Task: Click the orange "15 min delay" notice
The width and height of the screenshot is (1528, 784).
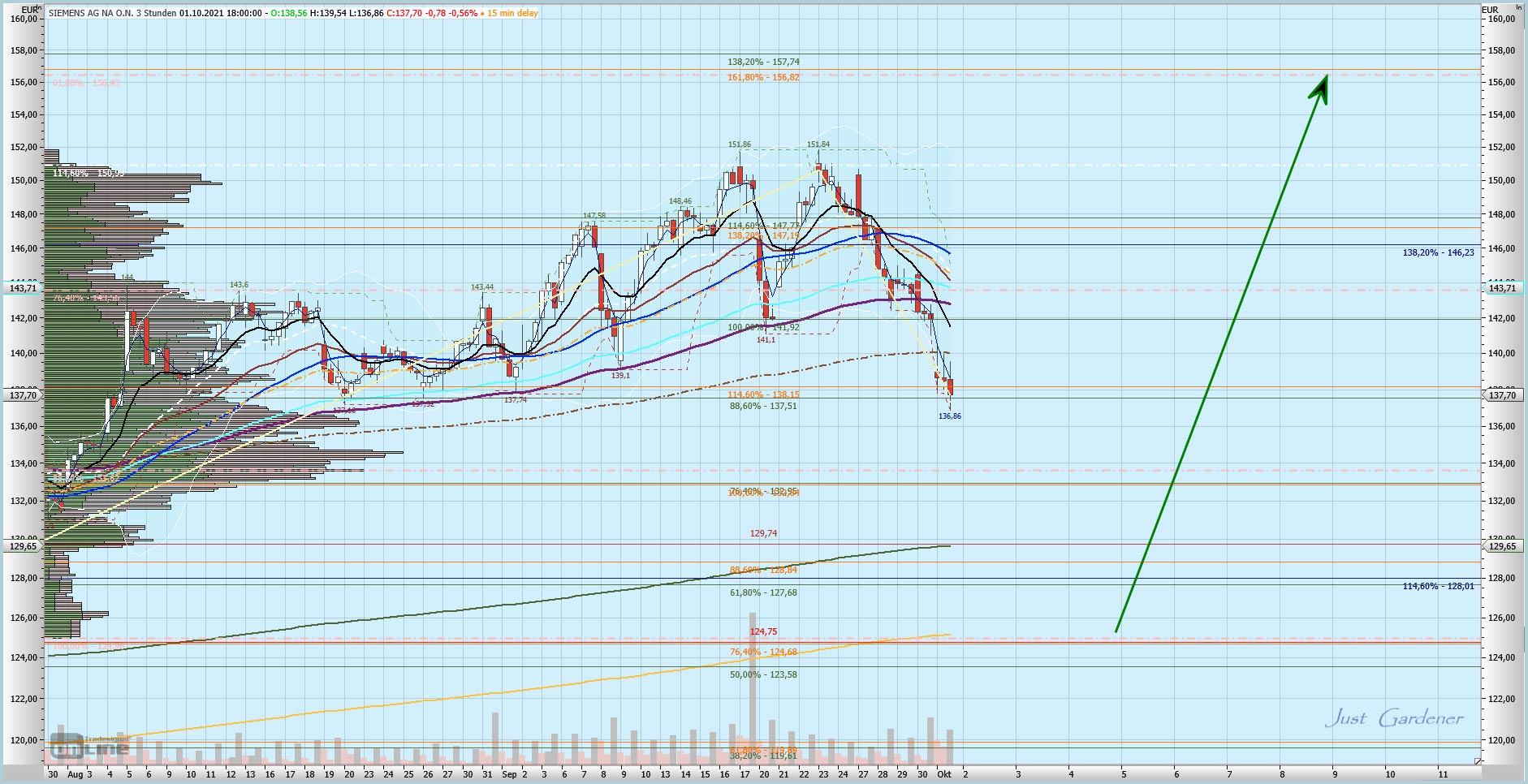Action: [x=512, y=13]
